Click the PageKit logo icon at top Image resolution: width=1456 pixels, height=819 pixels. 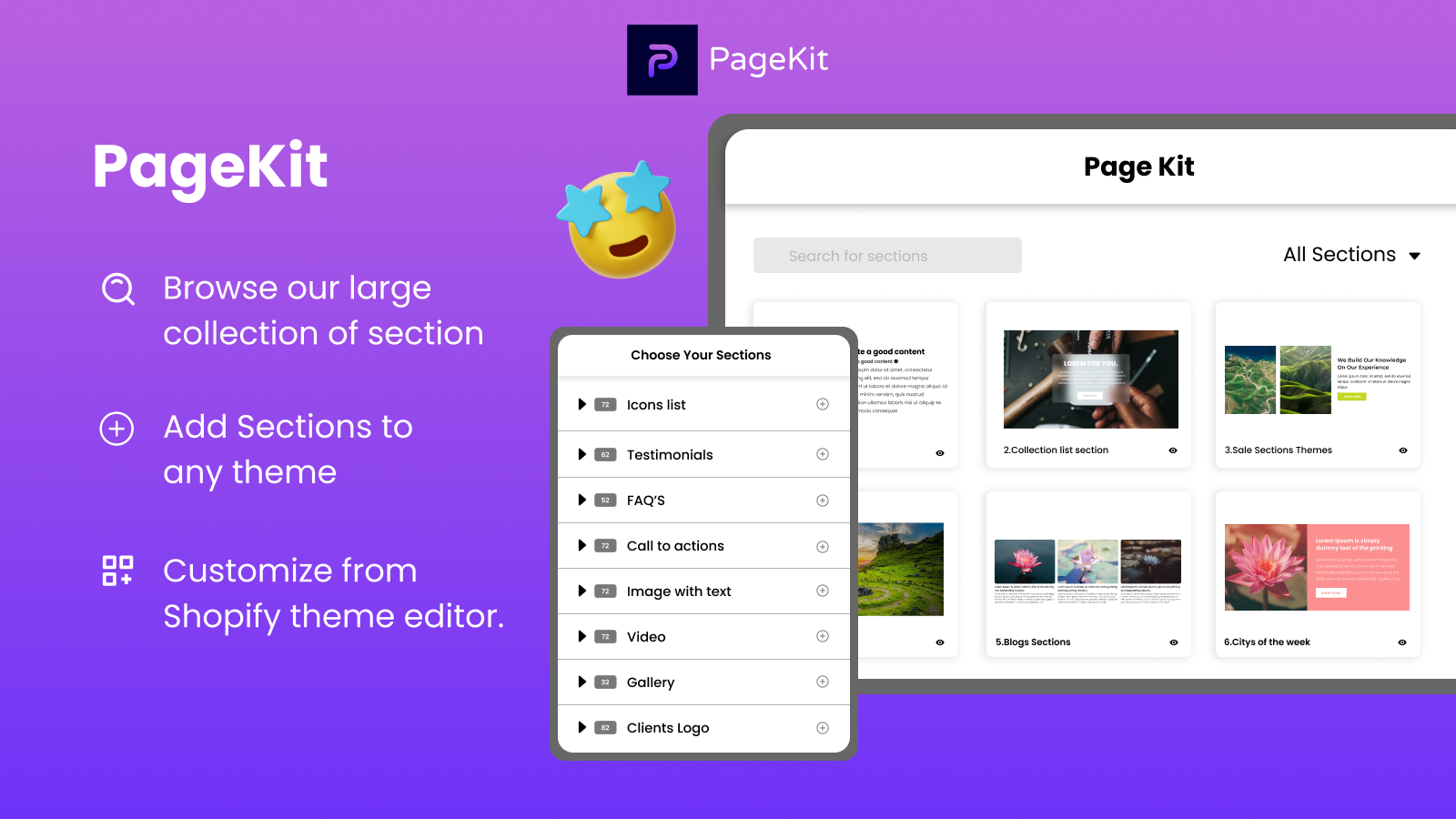coord(662,60)
